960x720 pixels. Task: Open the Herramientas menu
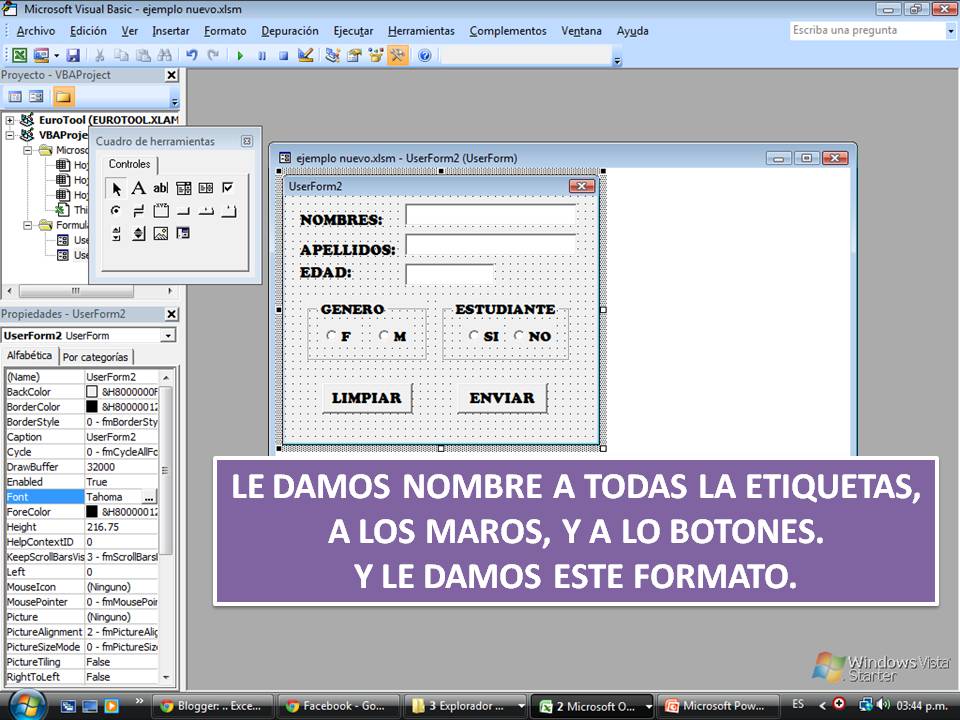420,31
